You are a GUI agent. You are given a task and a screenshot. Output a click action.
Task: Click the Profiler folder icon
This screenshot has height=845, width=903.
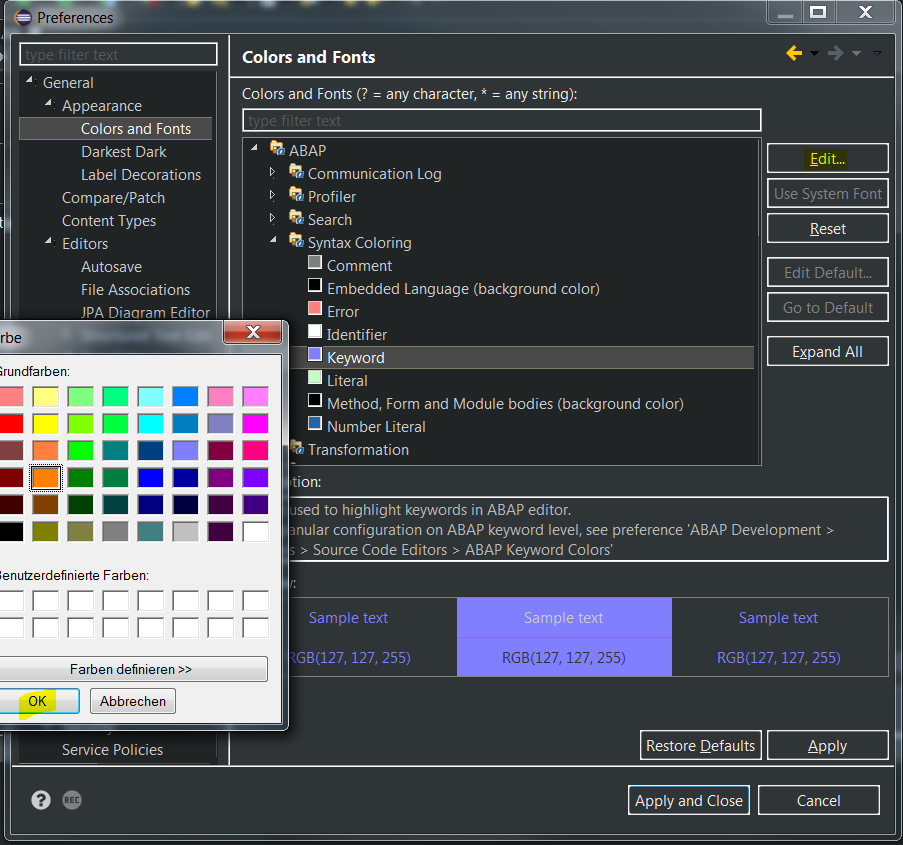coord(296,196)
